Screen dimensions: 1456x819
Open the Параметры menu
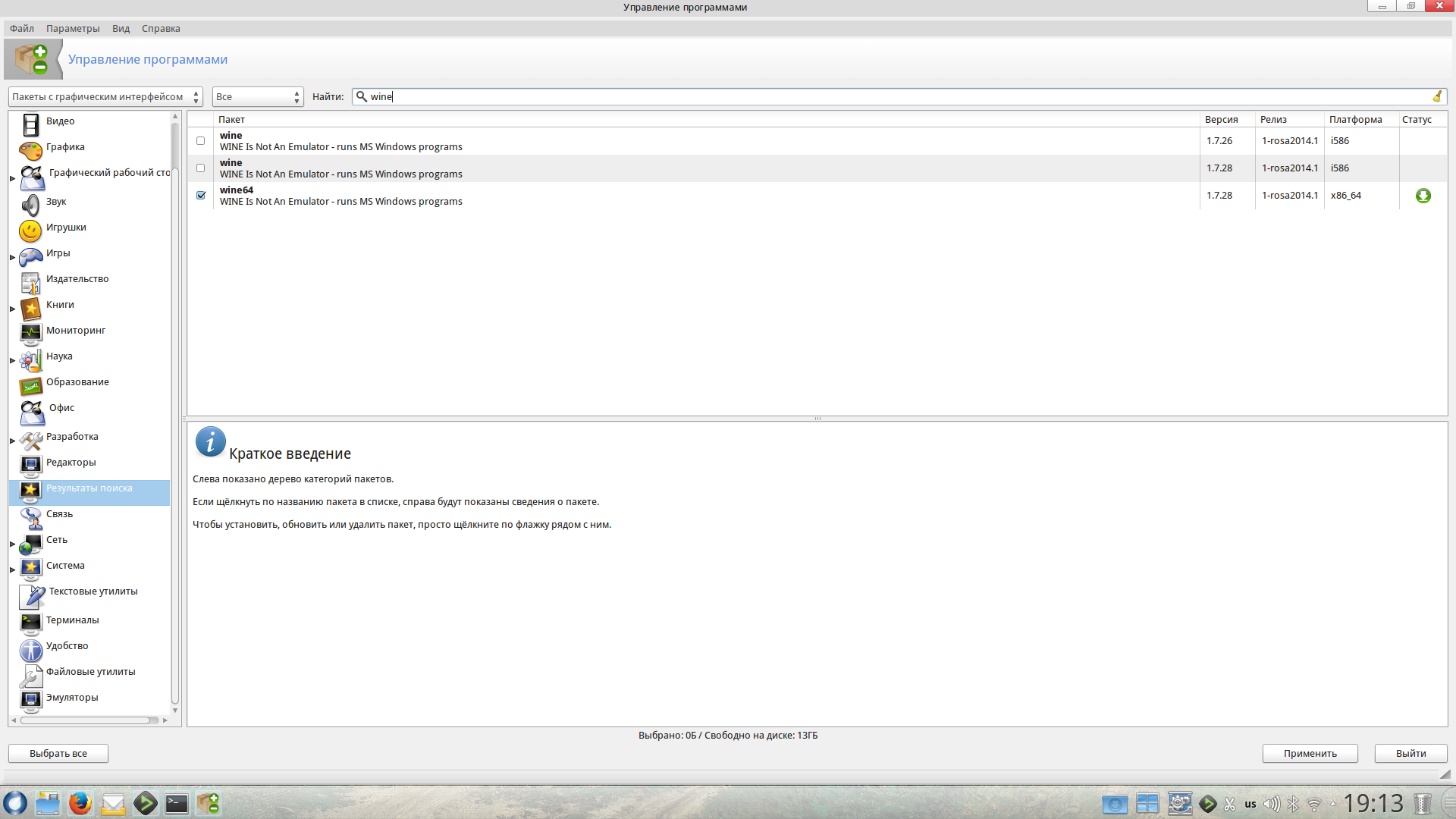pyautogui.click(x=73, y=29)
